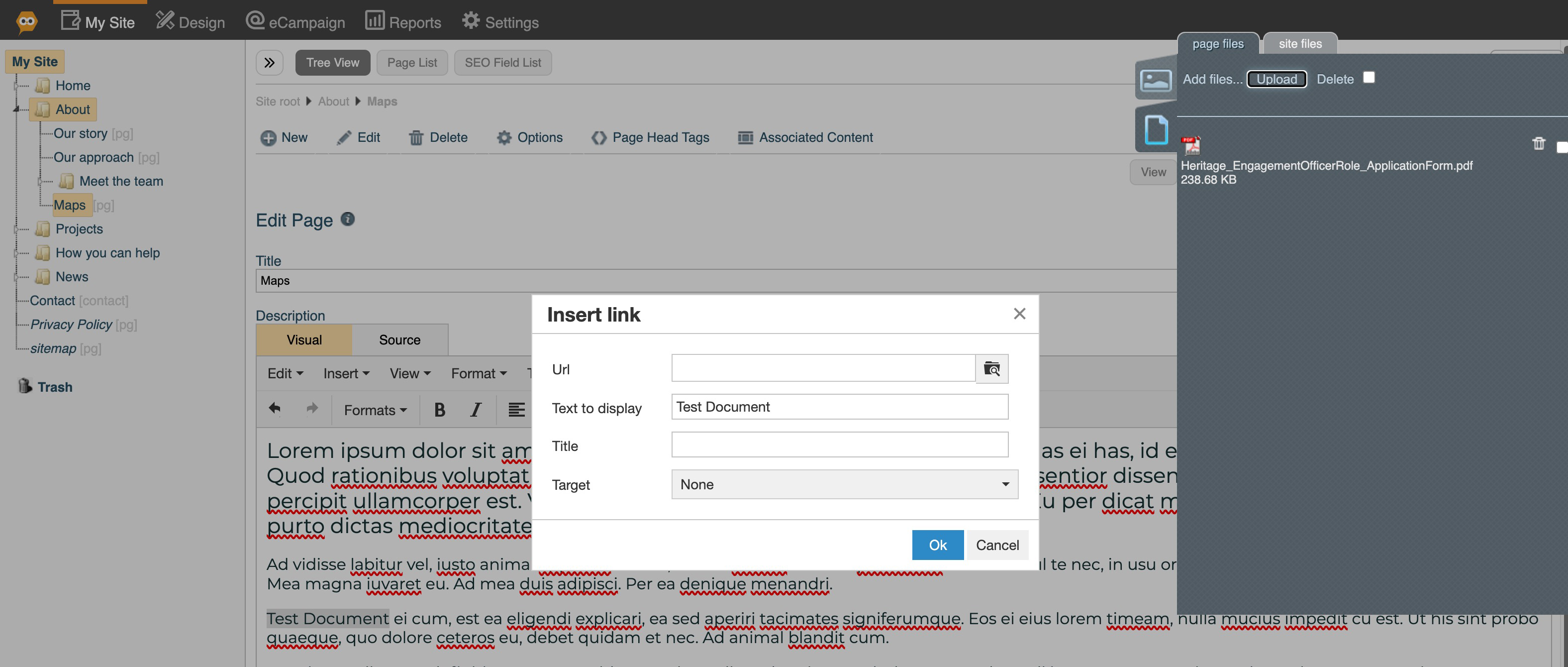Open the editor Format dropdown menu
This screenshot has height=667, width=1568.
(479, 373)
